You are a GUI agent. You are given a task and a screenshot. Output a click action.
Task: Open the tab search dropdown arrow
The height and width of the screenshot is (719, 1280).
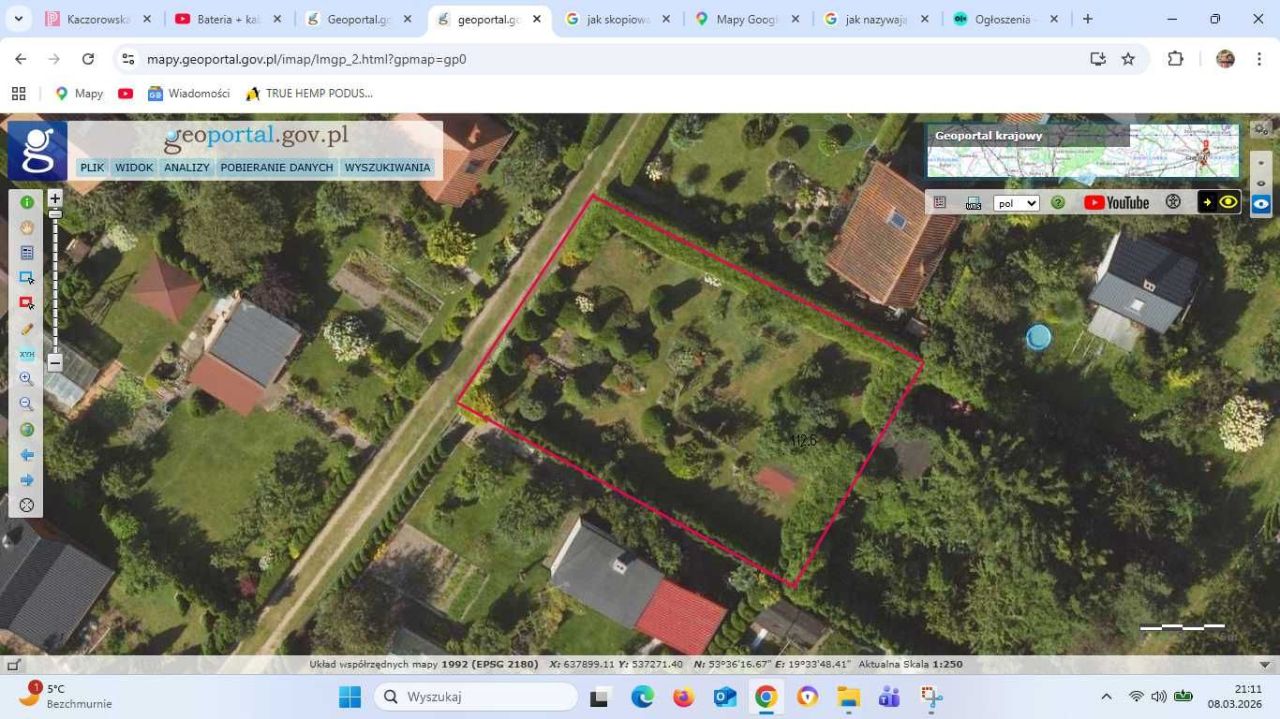(18, 19)
